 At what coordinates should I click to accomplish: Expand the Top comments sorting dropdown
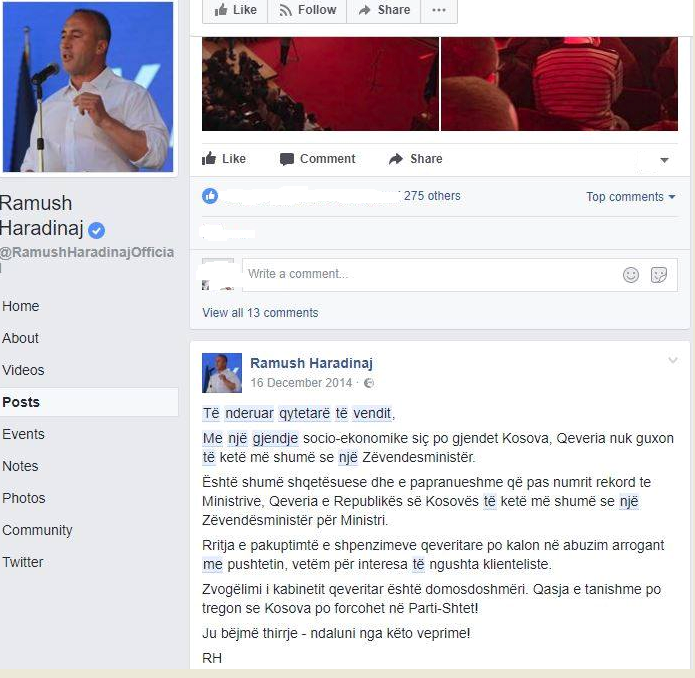pos(630,197)
